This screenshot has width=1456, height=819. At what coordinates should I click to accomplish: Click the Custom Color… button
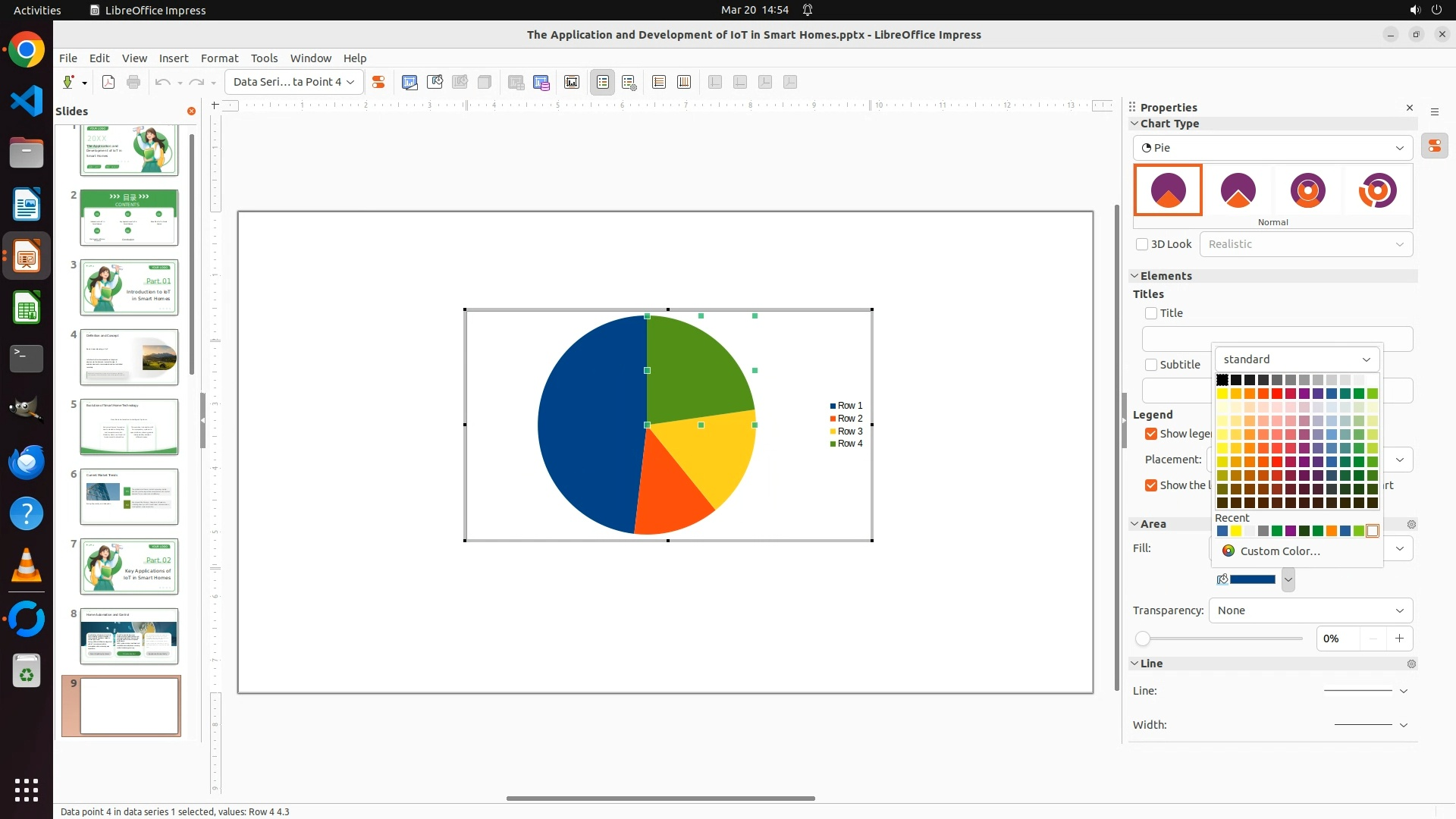1279,551
